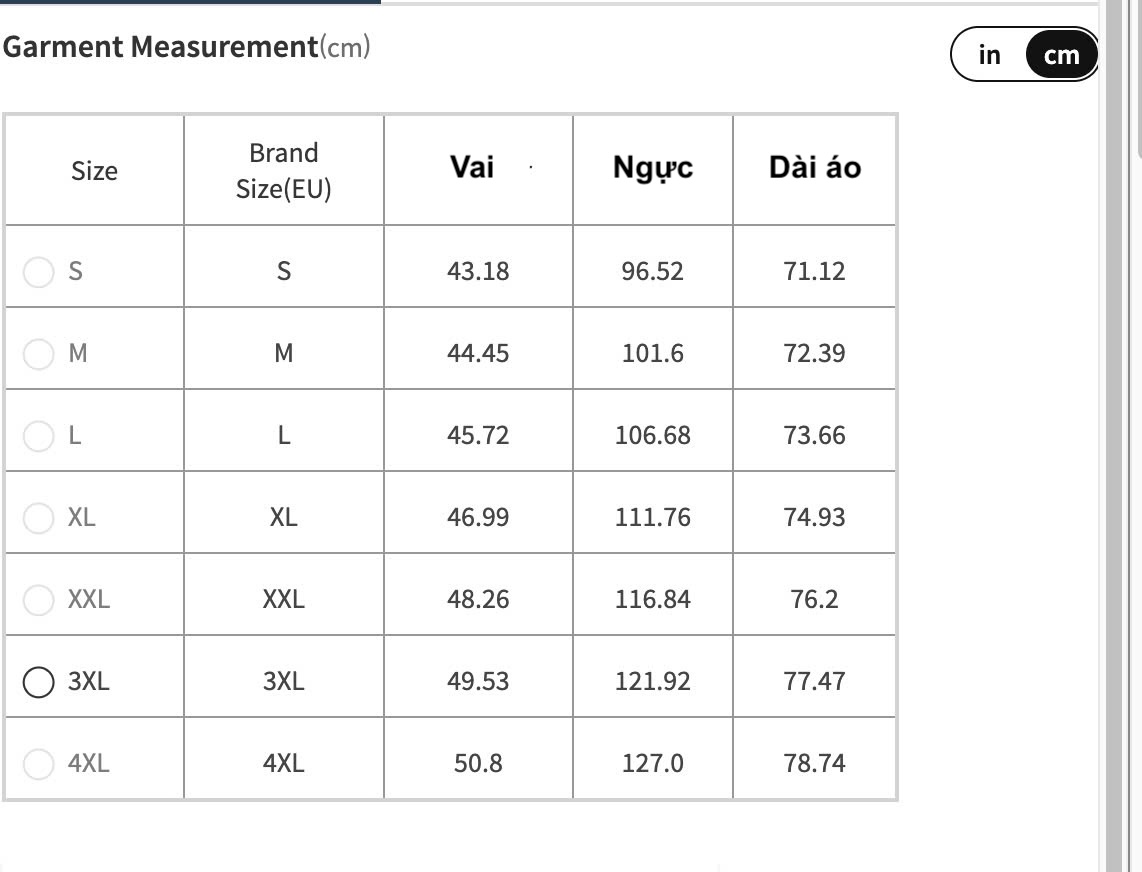Image resolution: width=1142 pixels, height=872 pixels.
Task: Click the S shoulder value 43.18
Action: click(478, 271)
